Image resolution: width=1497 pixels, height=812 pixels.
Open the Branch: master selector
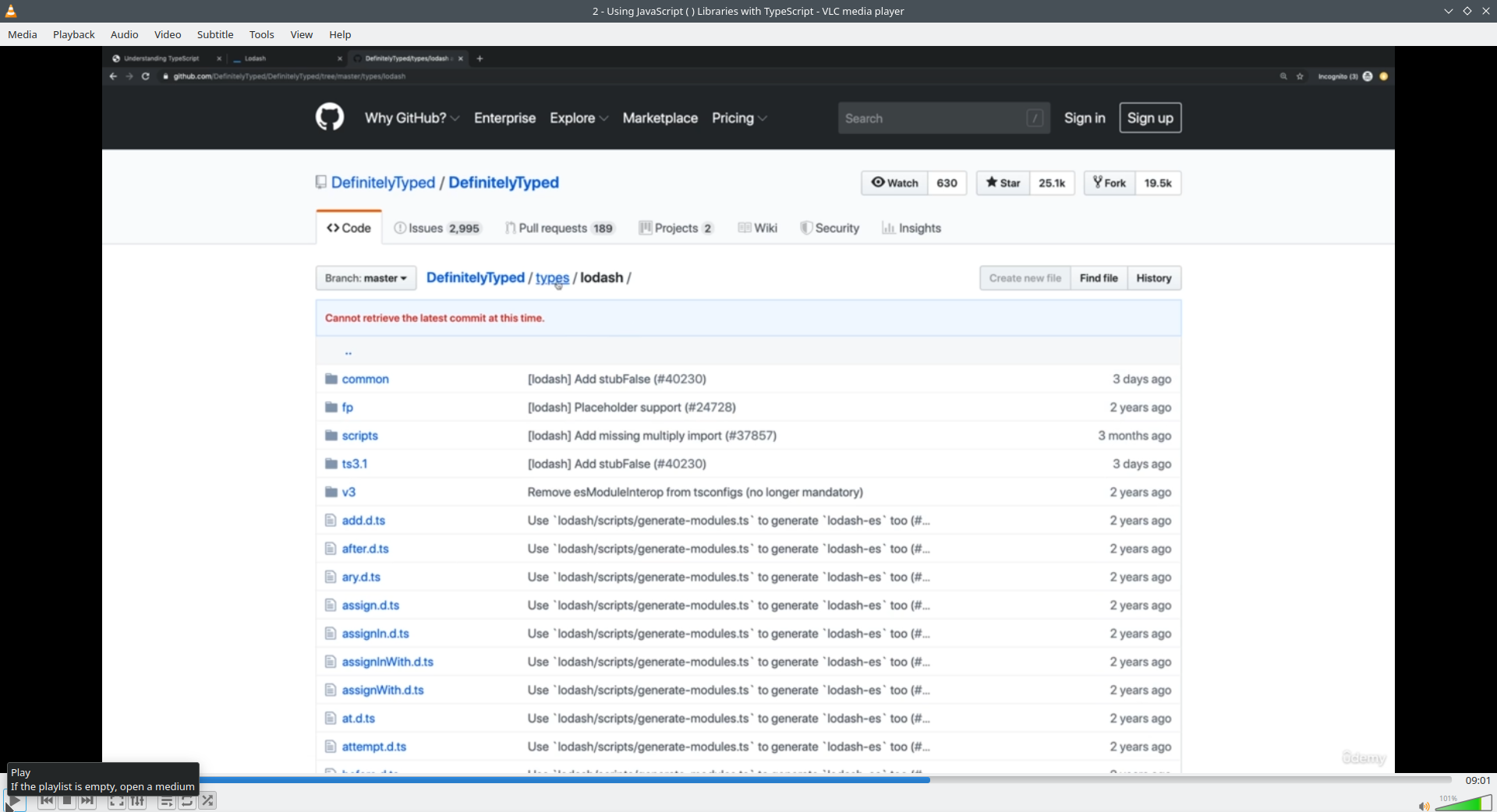coord(366,278)
